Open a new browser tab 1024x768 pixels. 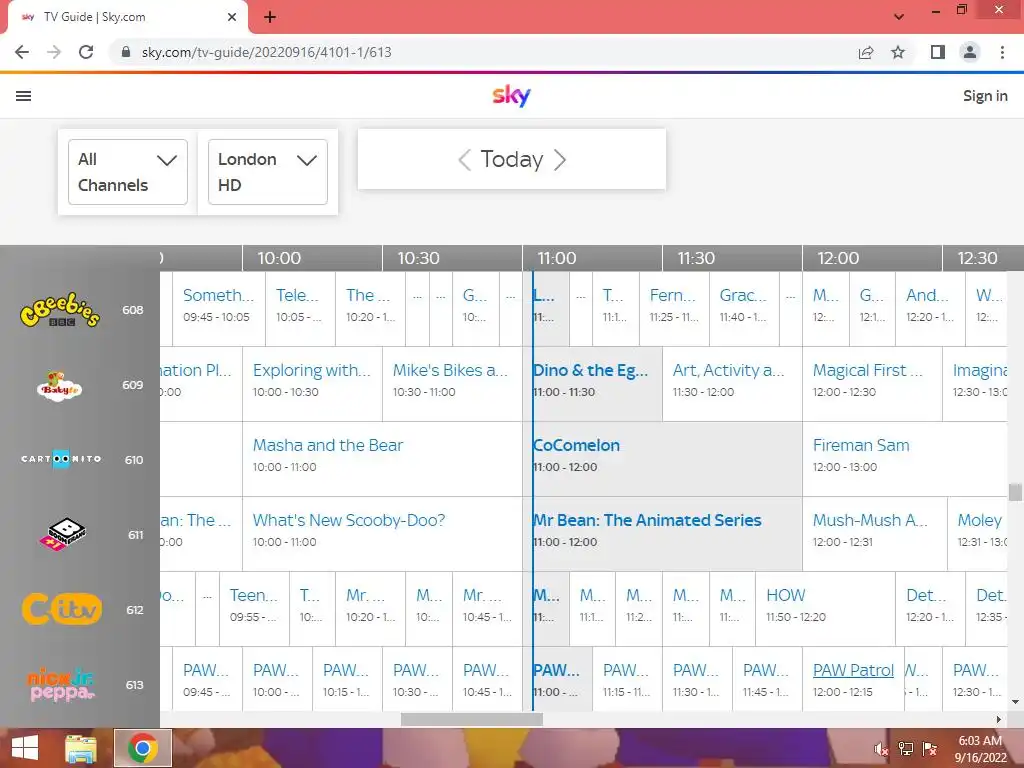pyautogui.click(x=270, y=17)
